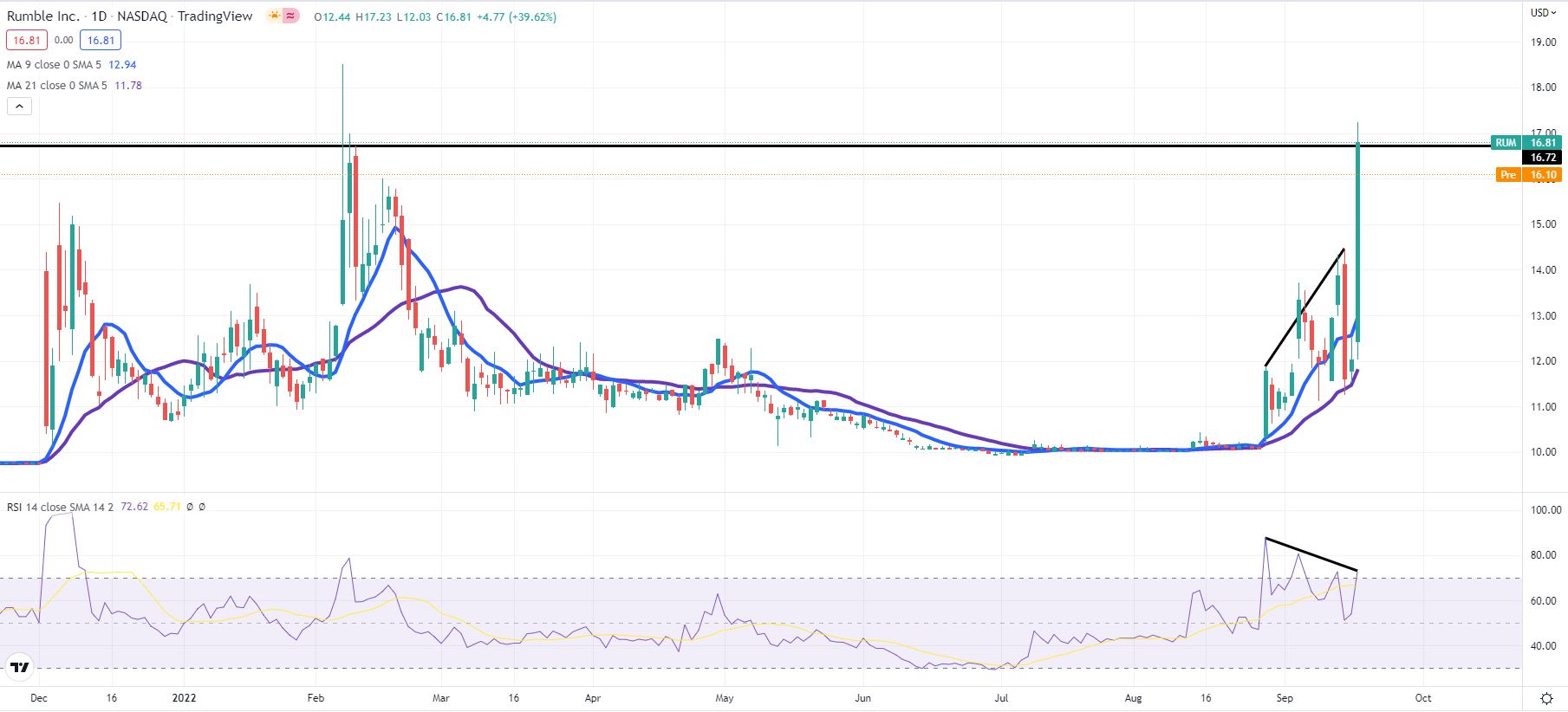The height and width of the screenshot is (712, 1568).
Task: Click the Feb label on the time axis
Action: [316, 698]
